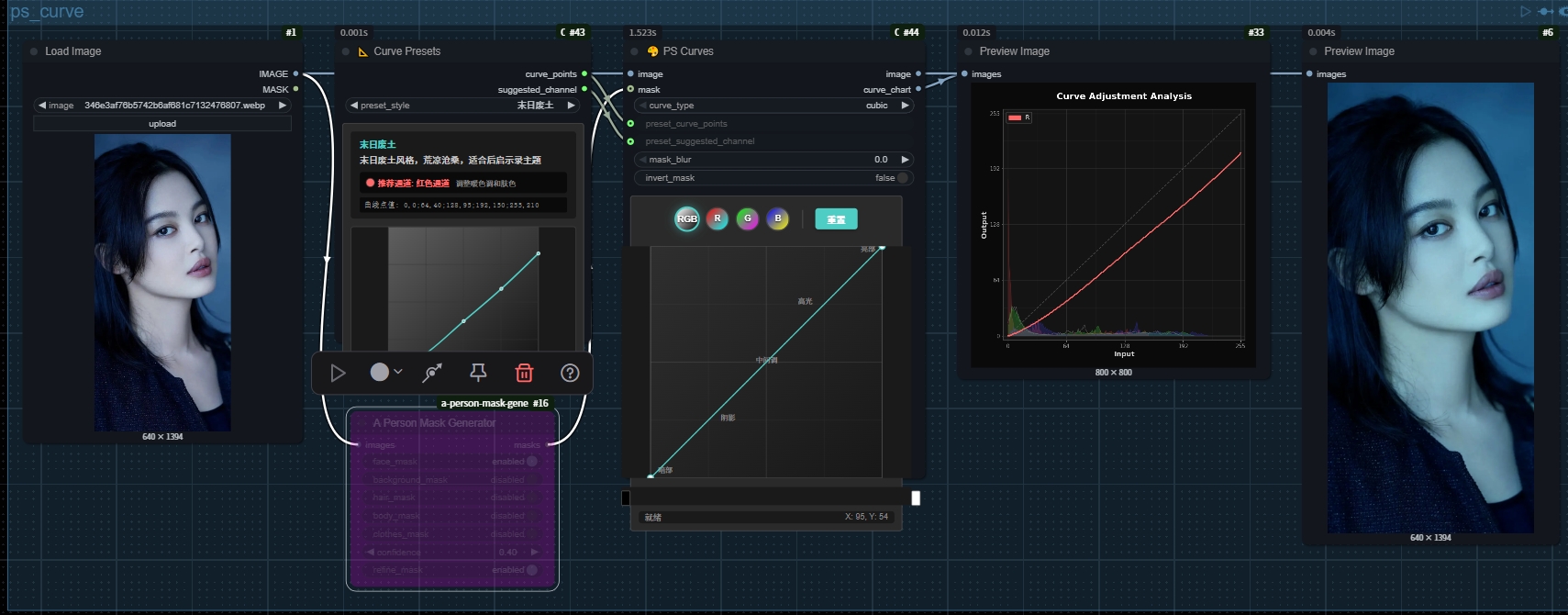Click the preset_curve_points input slot
Screen dimensions: 1568x615
[630, 123]
